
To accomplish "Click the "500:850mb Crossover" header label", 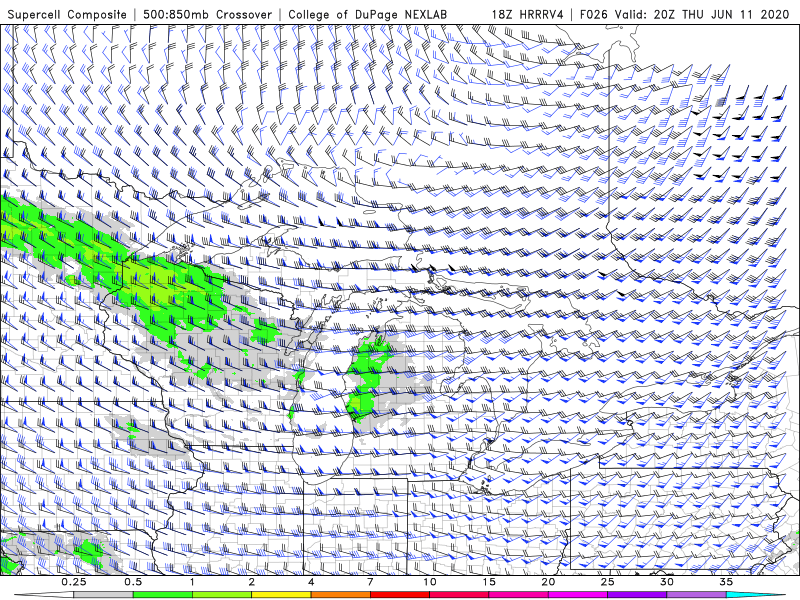I will pos(208,14).
